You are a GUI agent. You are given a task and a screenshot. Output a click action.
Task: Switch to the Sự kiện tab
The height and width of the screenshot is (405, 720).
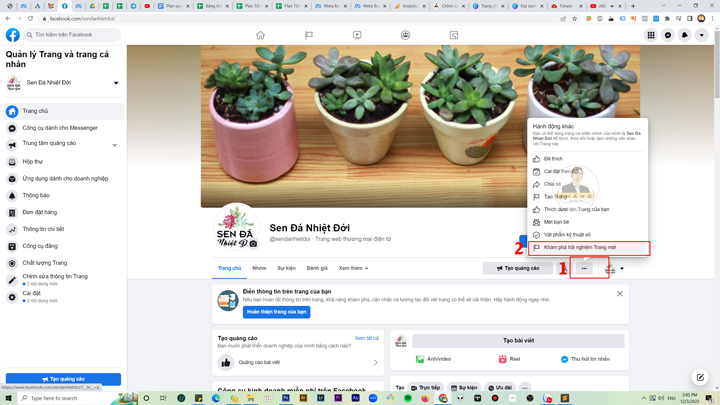[287, 268]
